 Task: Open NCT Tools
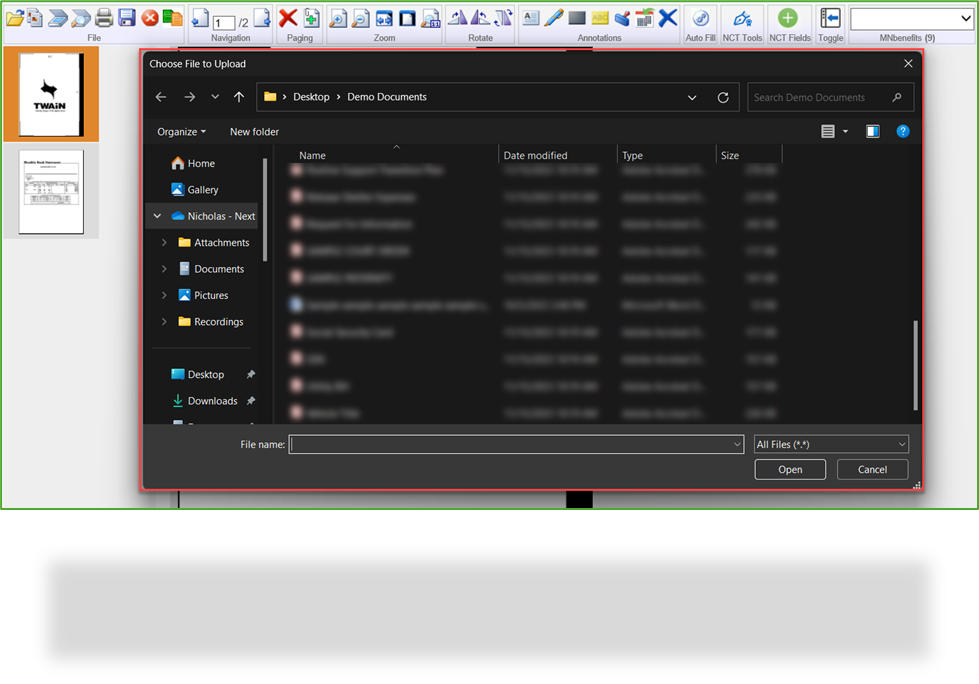742,24
